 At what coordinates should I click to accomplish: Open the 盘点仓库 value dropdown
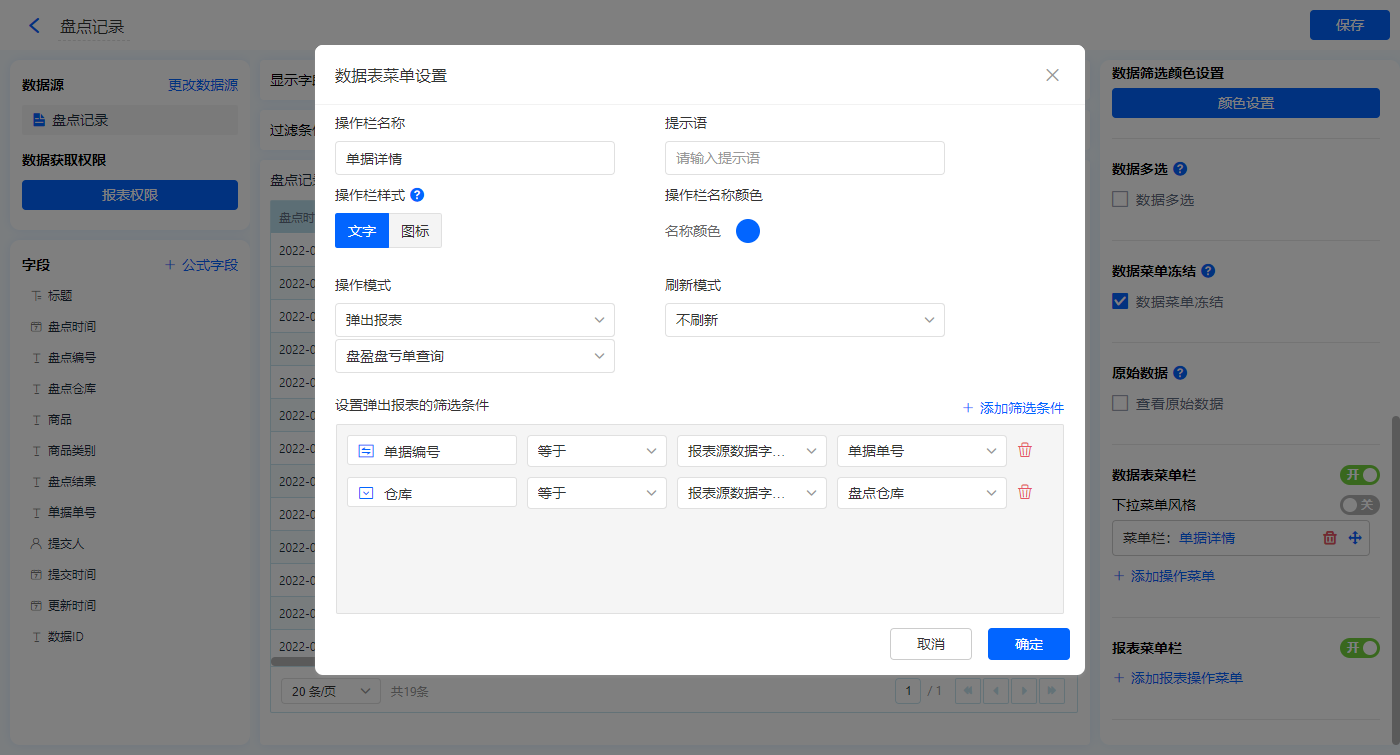pos(921,493)
